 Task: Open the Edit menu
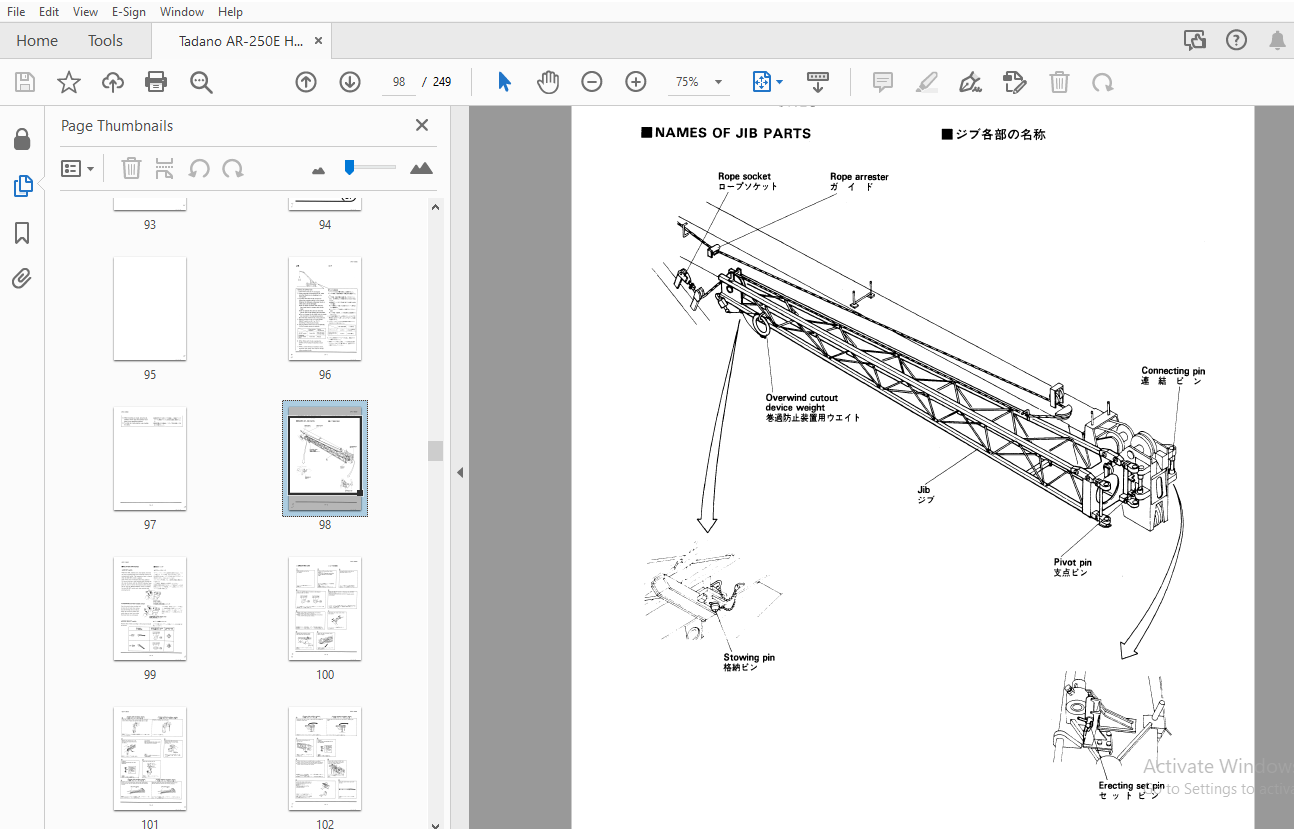pyautogui.click(x=49, y=12)
